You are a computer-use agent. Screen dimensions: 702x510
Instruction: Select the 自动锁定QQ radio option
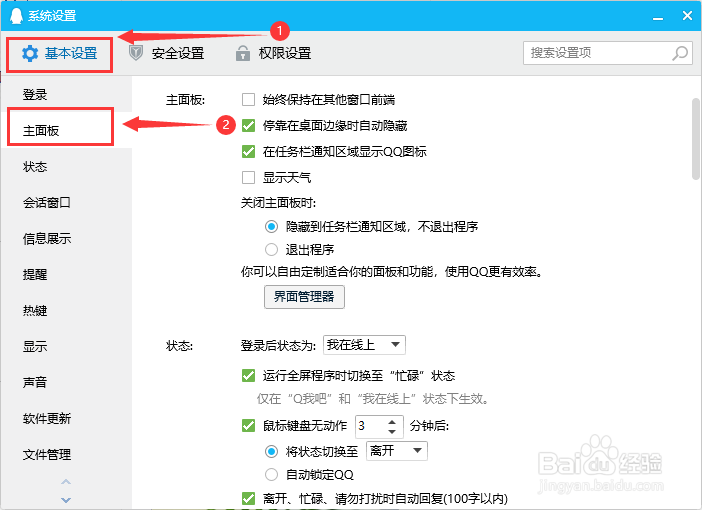coord(271,474)
